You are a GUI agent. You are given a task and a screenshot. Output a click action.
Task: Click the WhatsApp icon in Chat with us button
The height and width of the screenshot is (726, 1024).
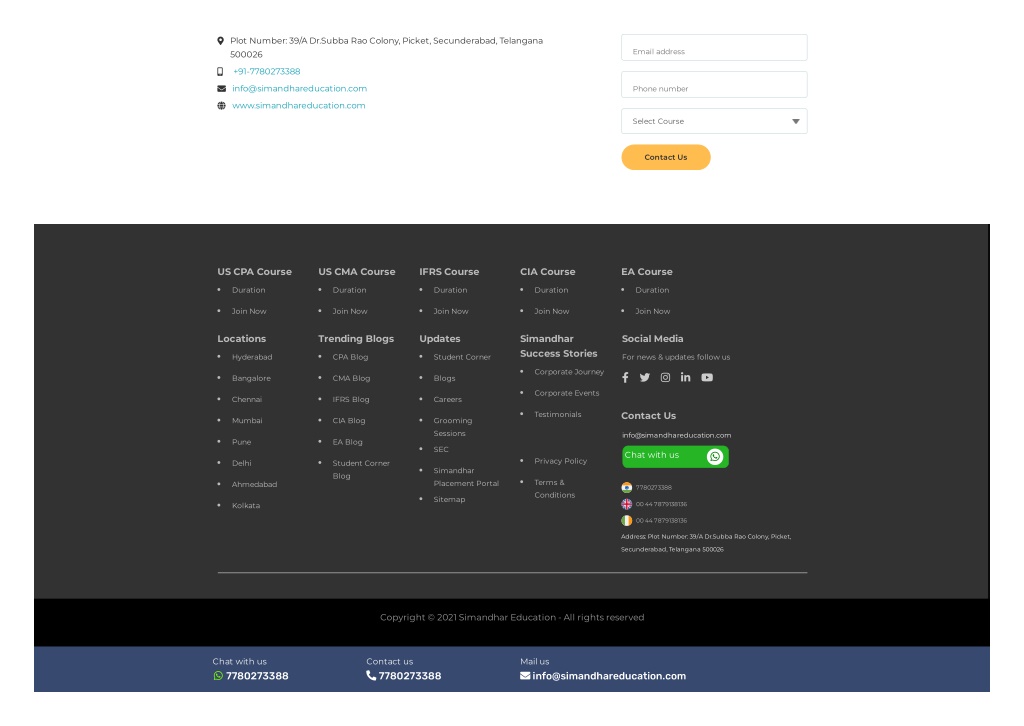[714, 456]
